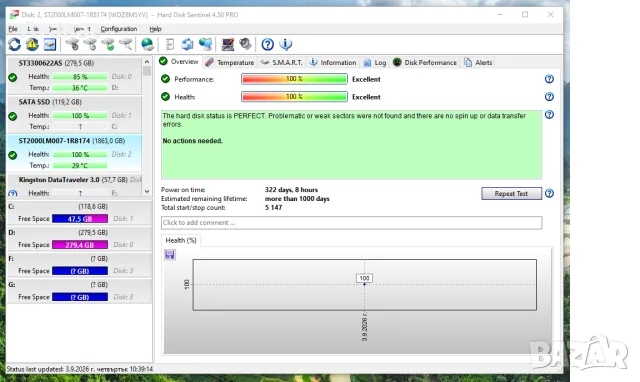Click the blue info 'i' toolbar icon
The width and height of the screenshot is (640, 382).
tap(285, 44)
